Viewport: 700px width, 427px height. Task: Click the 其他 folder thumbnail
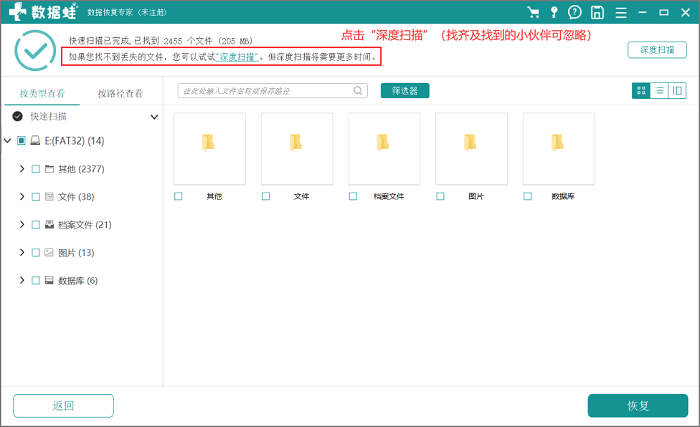point(209,149)
